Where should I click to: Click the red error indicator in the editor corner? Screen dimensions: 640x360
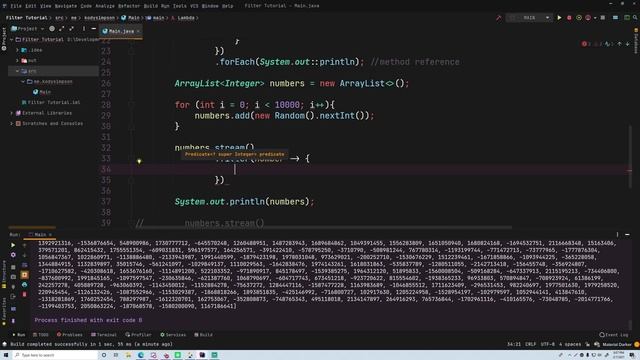pos(584,44)
